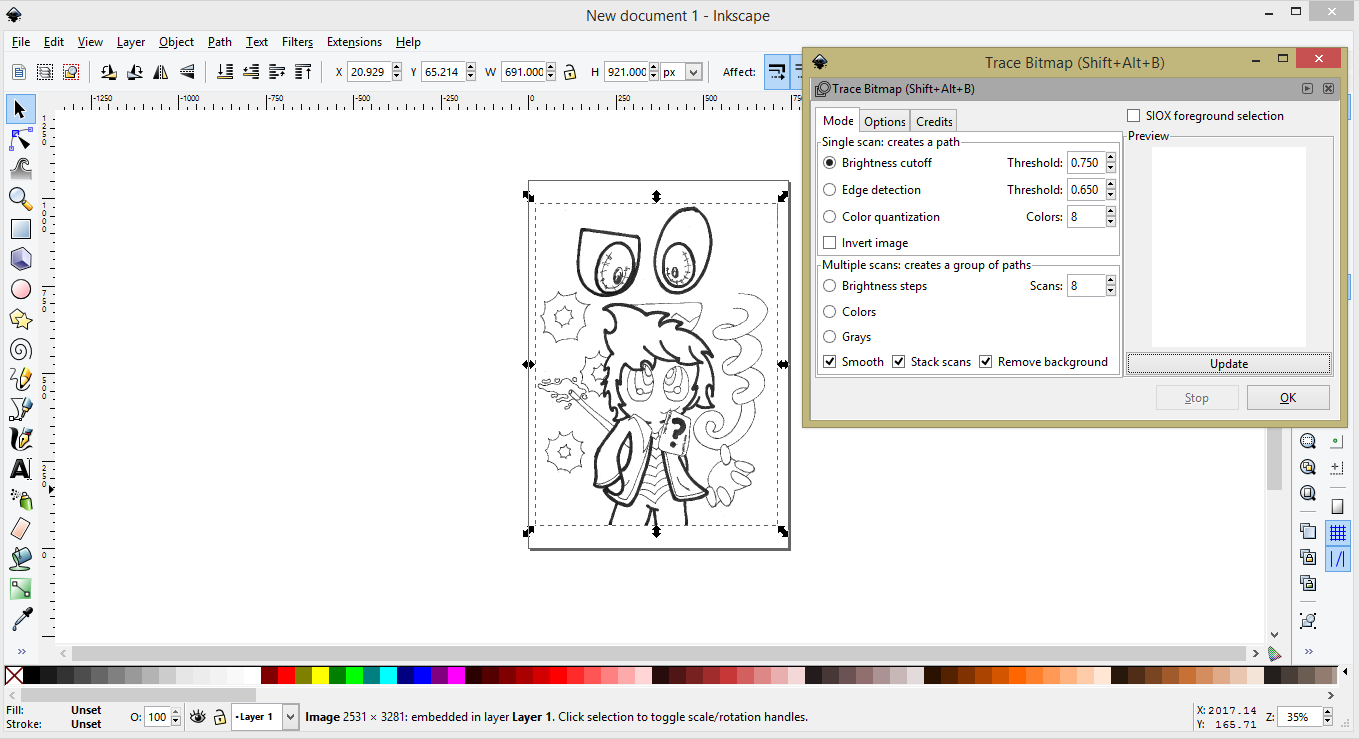Enable the Invert image checkbox

829,242
